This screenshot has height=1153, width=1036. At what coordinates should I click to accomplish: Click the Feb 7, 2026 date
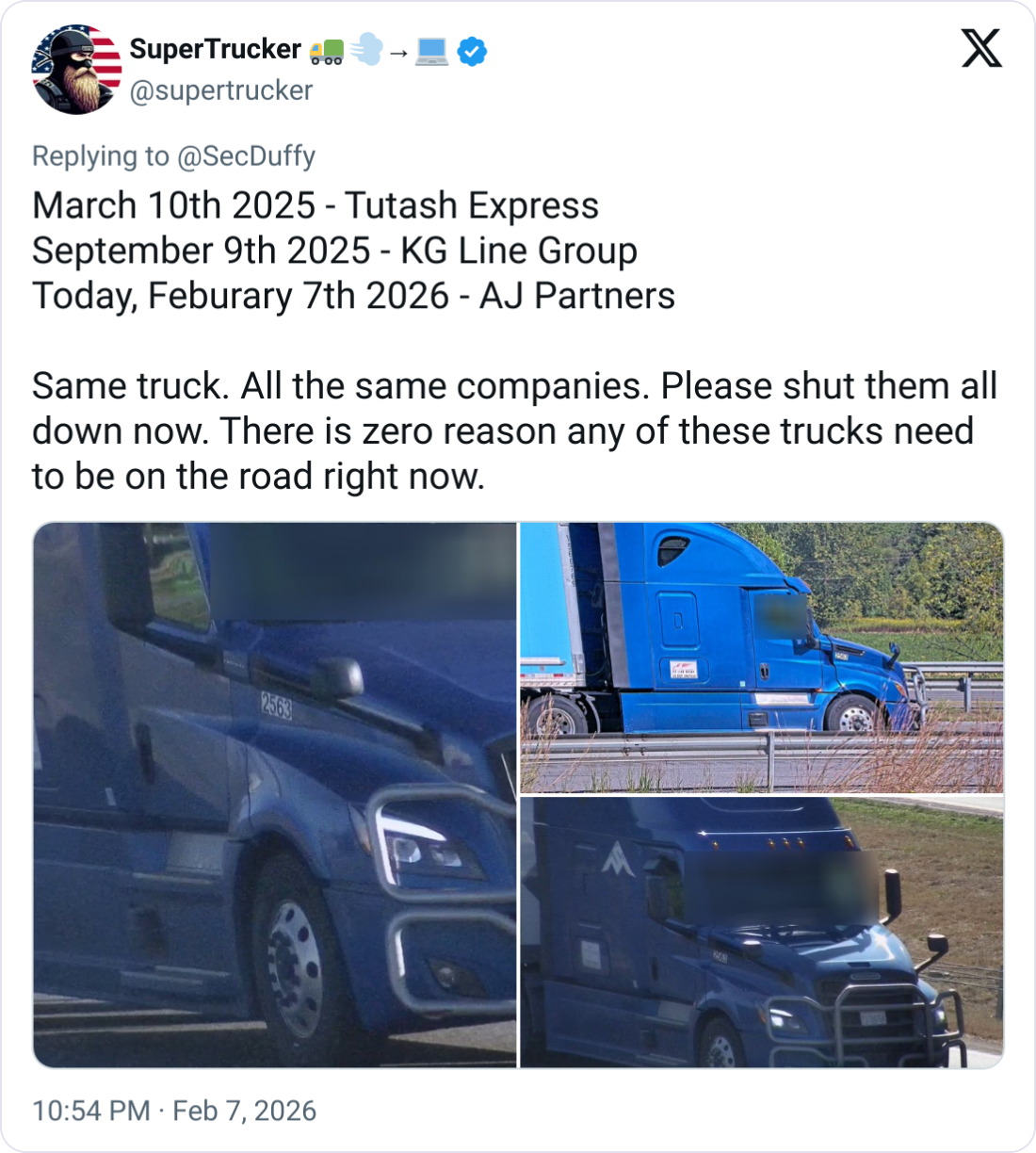pos(245,1111)
